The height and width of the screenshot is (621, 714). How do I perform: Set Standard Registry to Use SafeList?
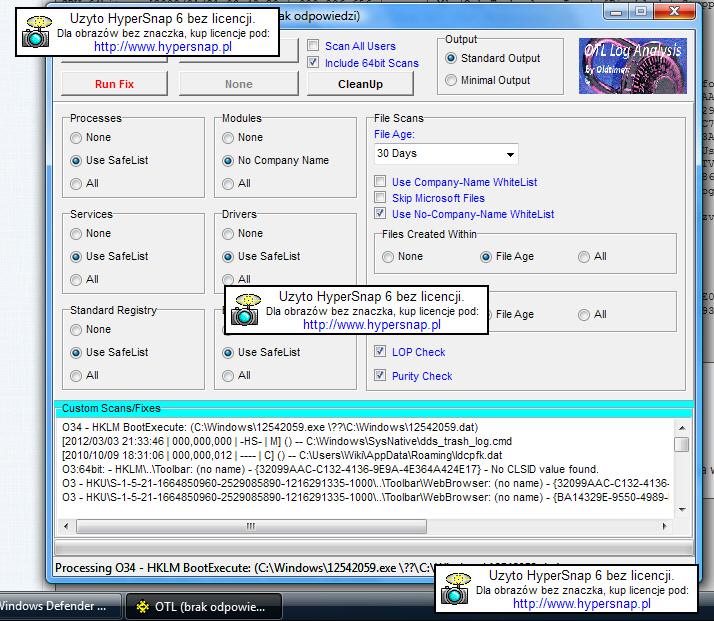(x=76, y=352)
